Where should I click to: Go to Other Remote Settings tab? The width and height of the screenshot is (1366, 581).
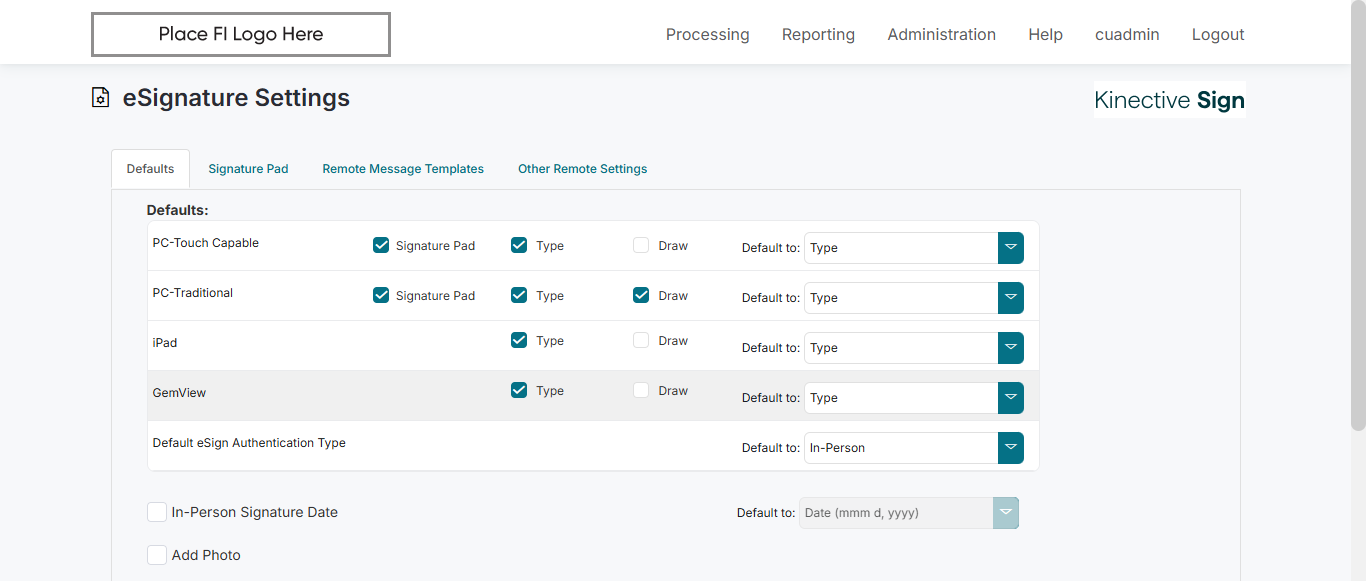click(x=582, y=169)
